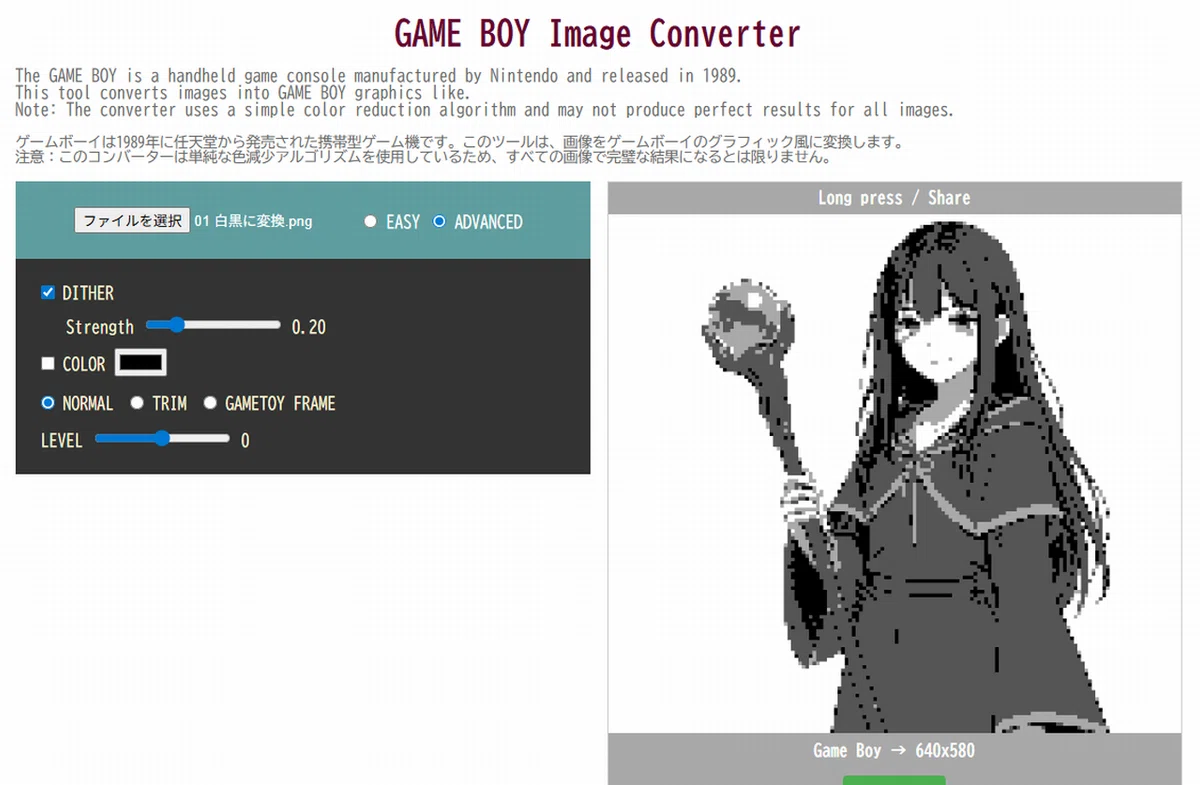The width and height of the screenshot is (1200, 785).
Task: Click the Game Boy → 640x580 label
Action: click(x=894, y=751)
